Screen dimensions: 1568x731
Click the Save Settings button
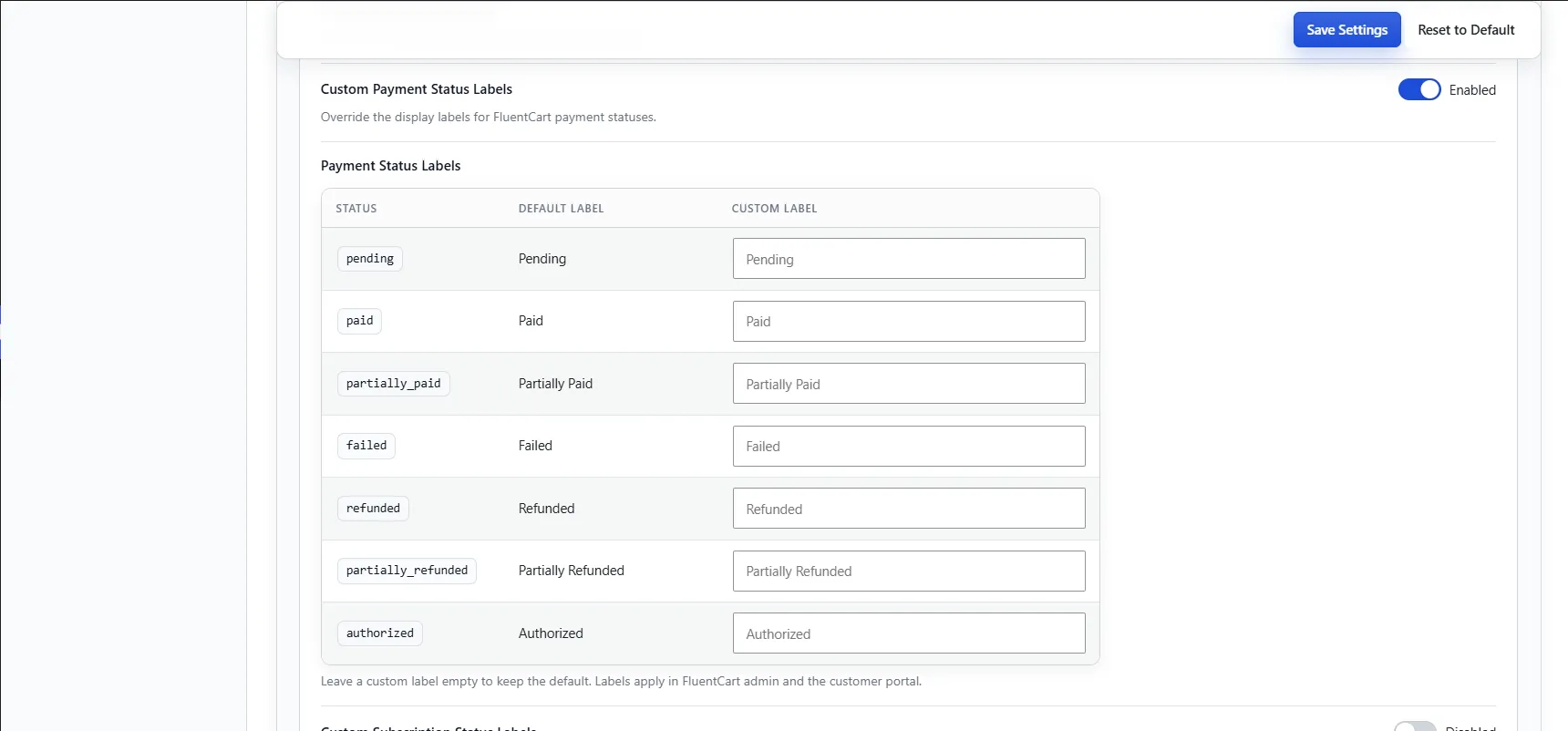[x=1346, y=30]
